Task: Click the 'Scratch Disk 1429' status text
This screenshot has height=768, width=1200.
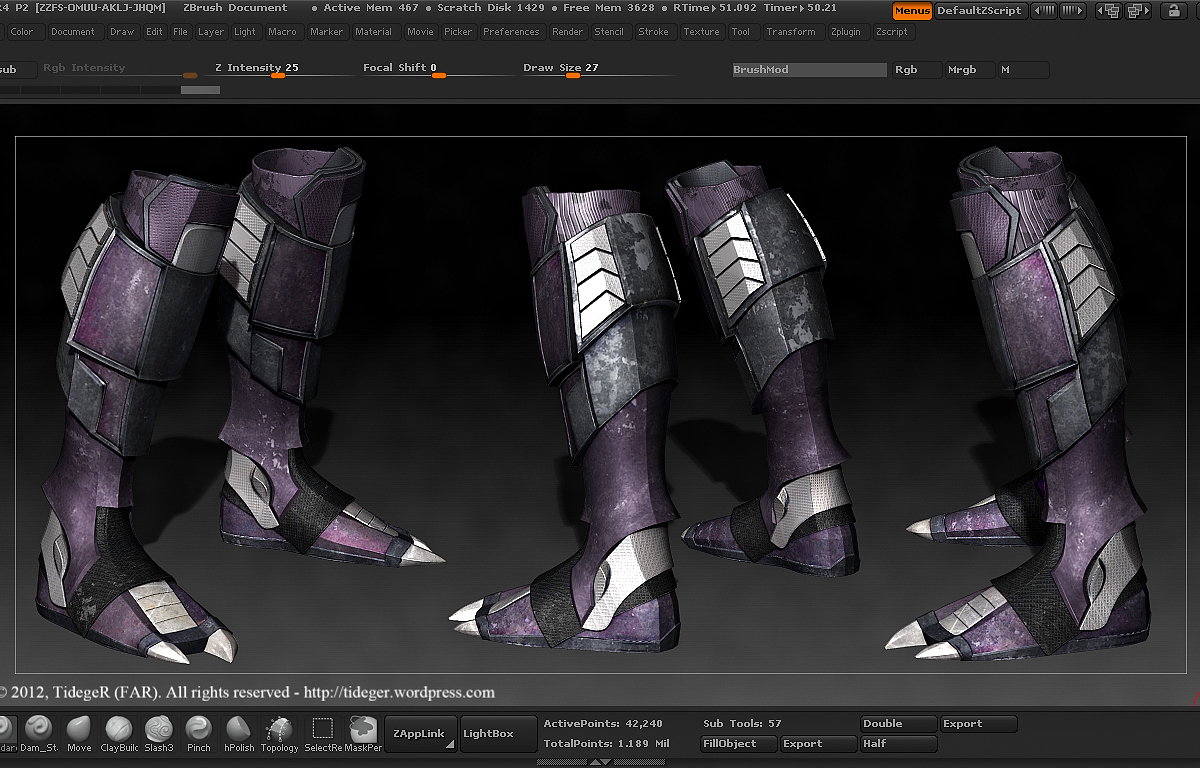Action: pos(490,8)
